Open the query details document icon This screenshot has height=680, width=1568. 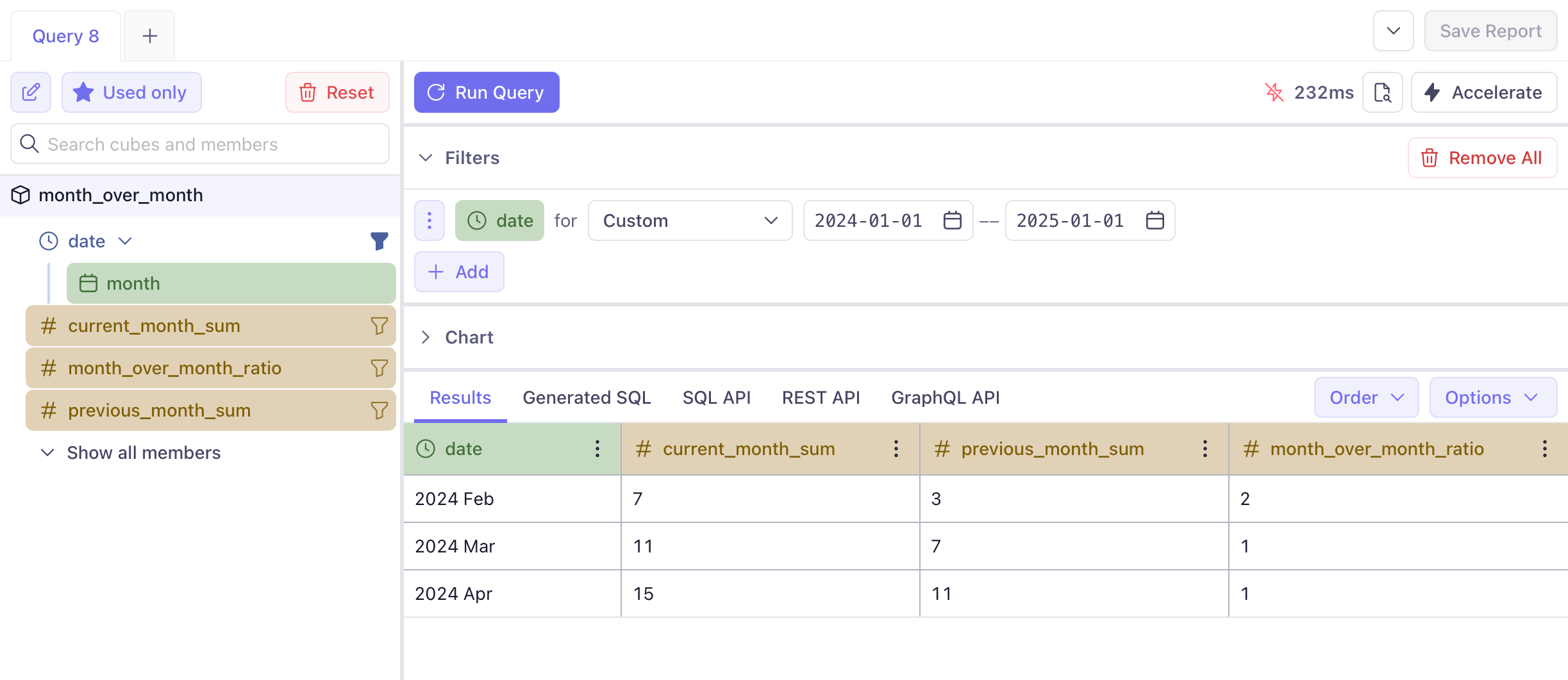1383,92
